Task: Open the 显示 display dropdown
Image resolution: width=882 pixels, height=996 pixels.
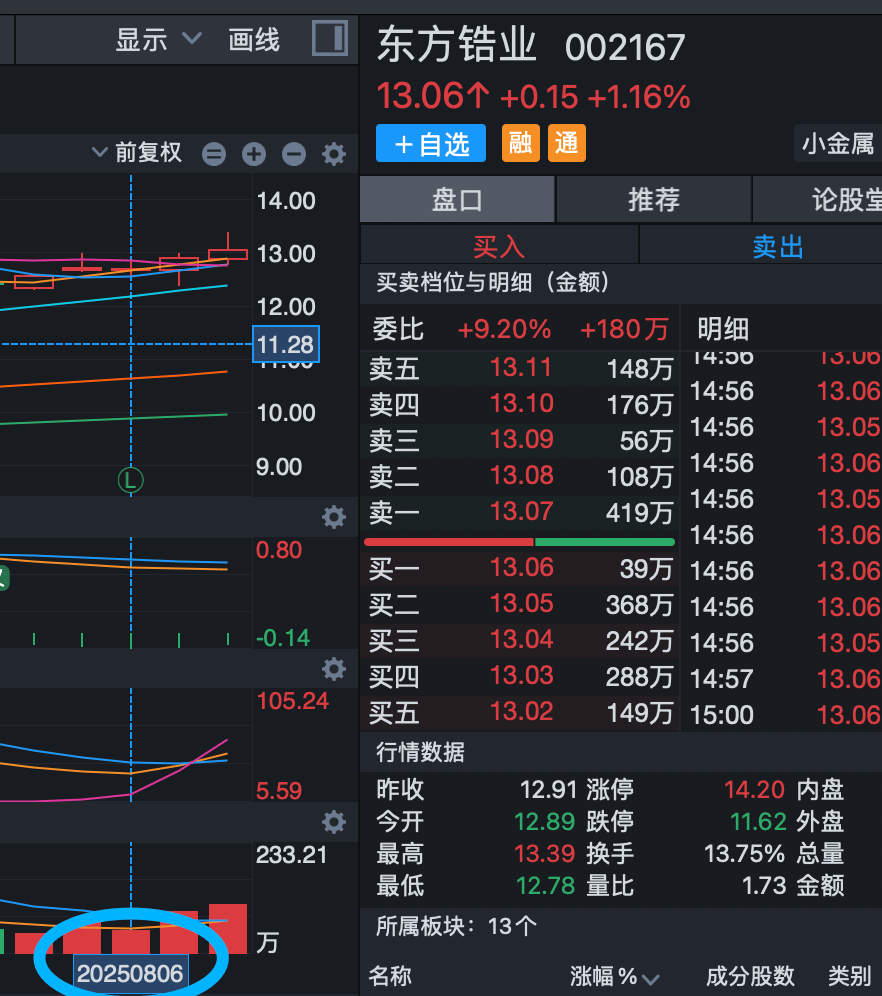Action: tap(158, 40)
